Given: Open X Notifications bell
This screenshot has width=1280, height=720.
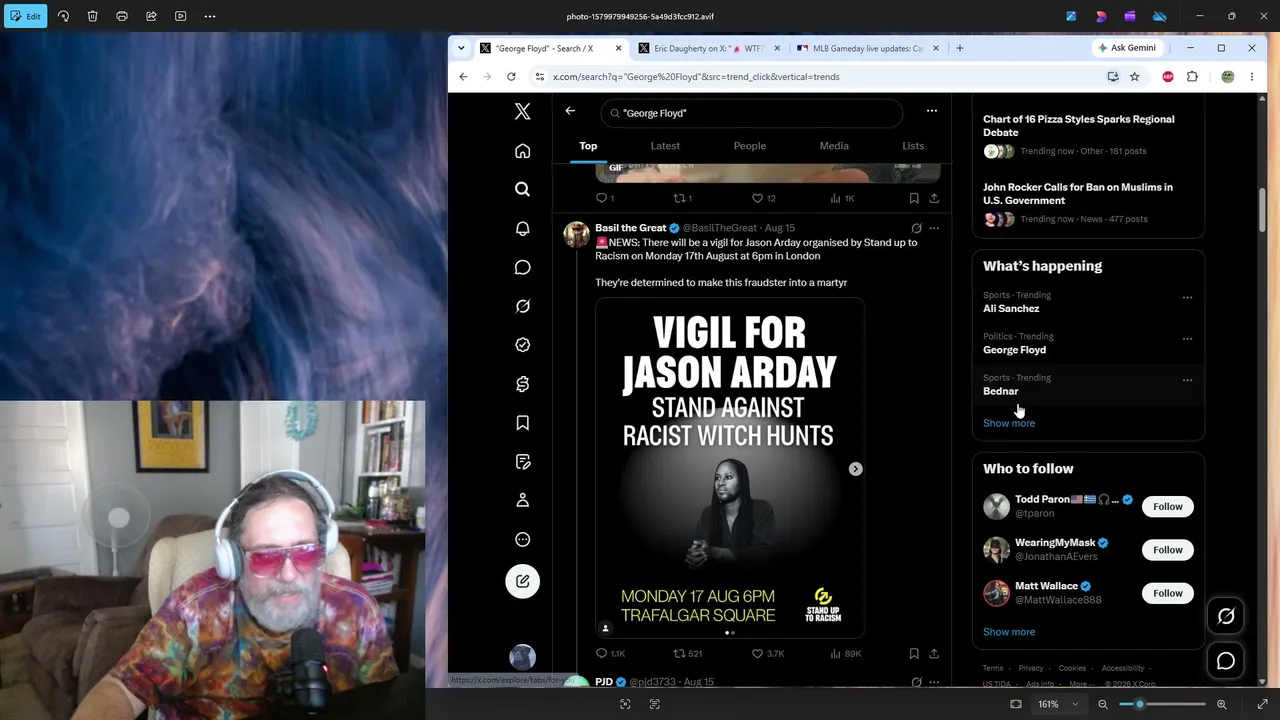Looking at the screenshot, I should click(522, 228).
